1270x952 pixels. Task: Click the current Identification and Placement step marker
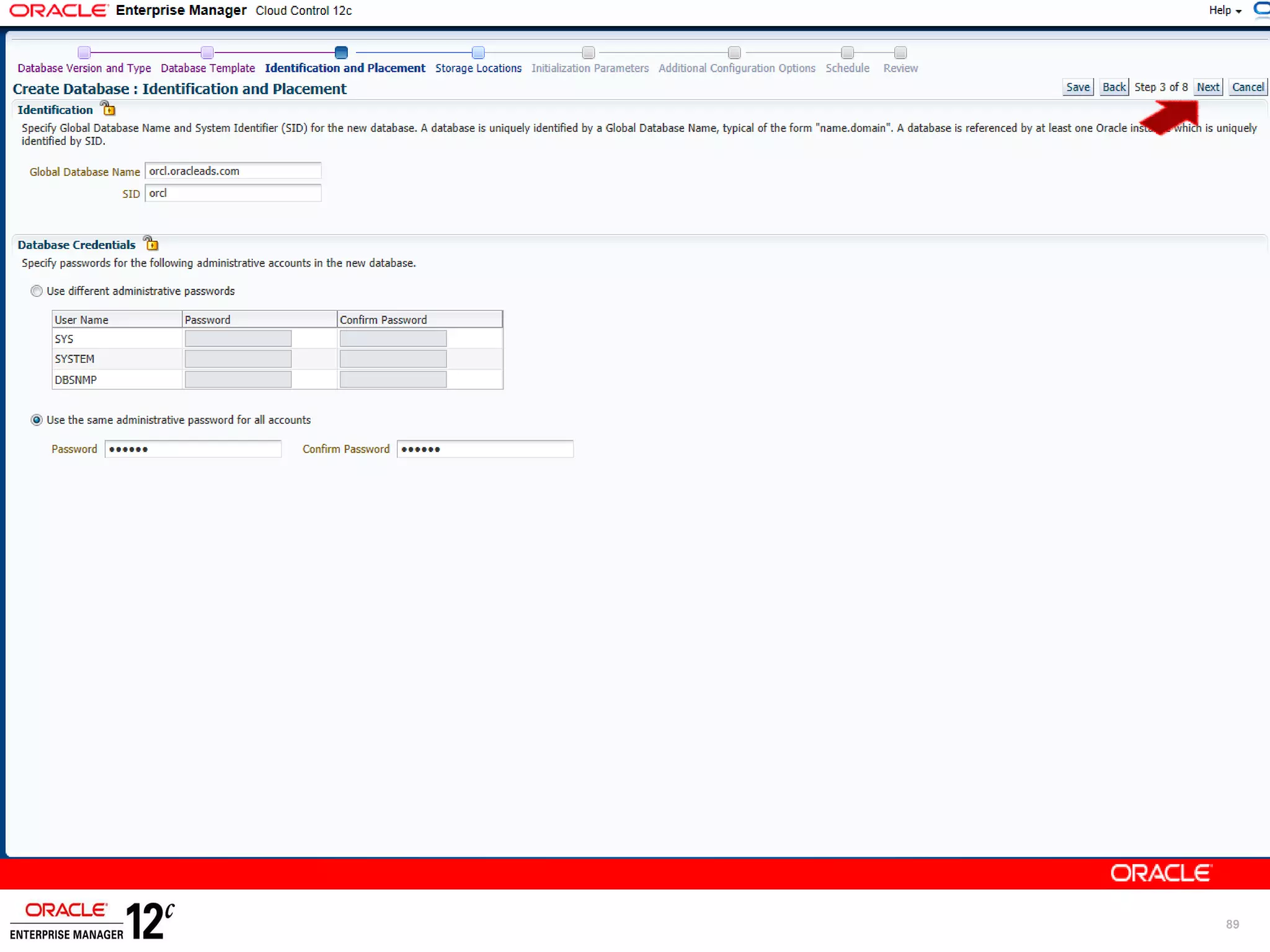341,53
